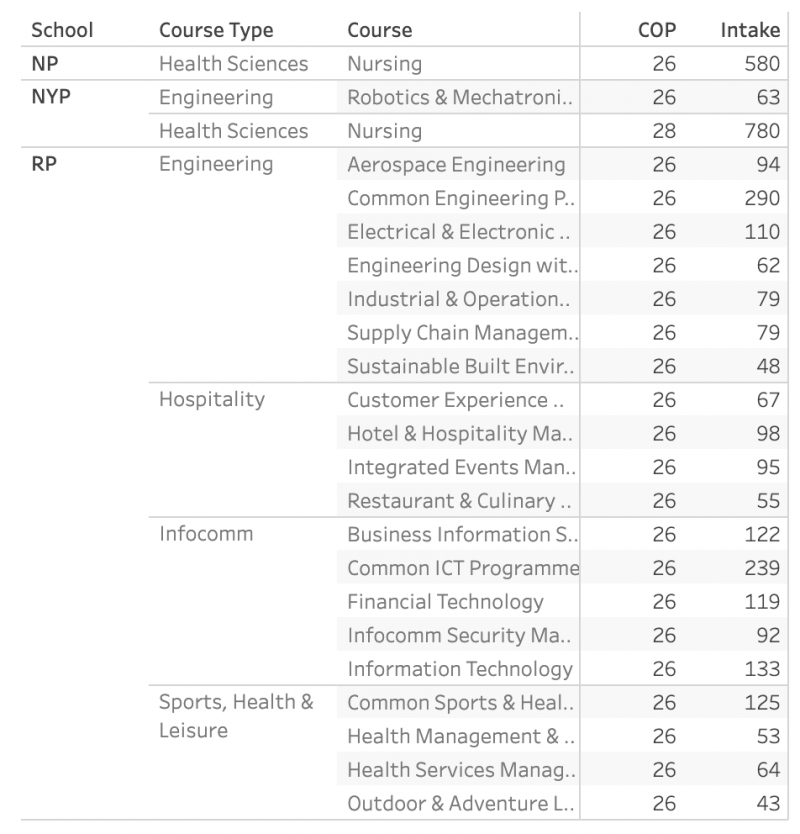
Task: Select the RP school row label
Action: 45,165
